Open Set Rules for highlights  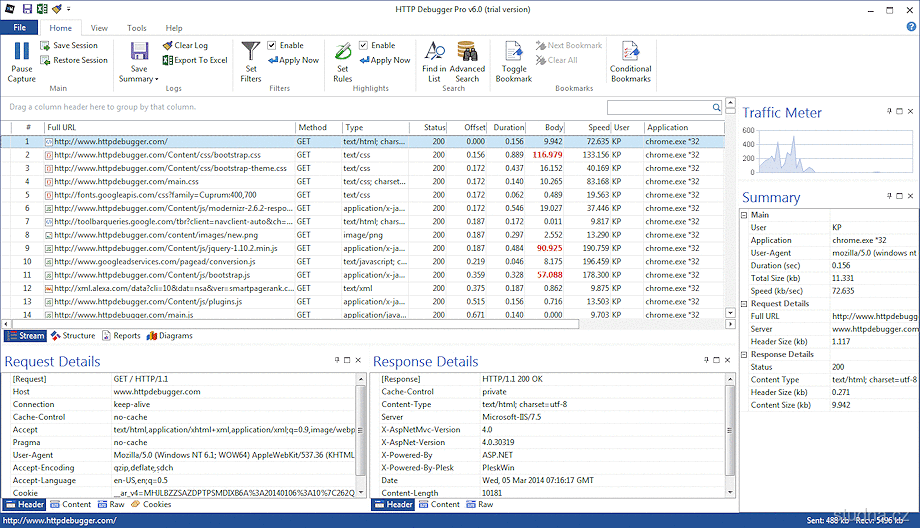pos(342,52)
